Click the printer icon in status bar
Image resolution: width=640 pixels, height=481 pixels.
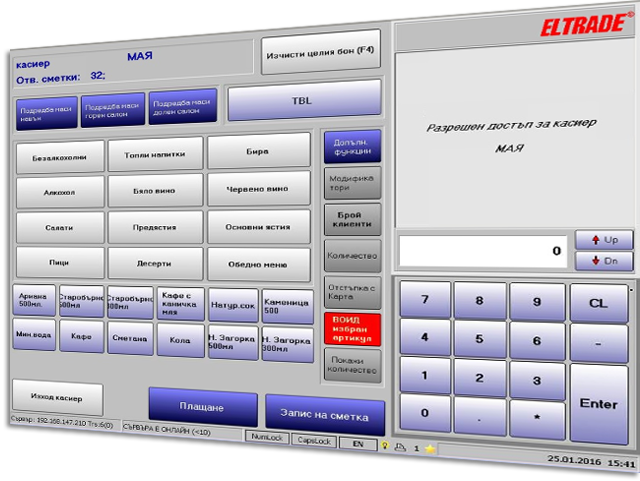tap(400, 447)
